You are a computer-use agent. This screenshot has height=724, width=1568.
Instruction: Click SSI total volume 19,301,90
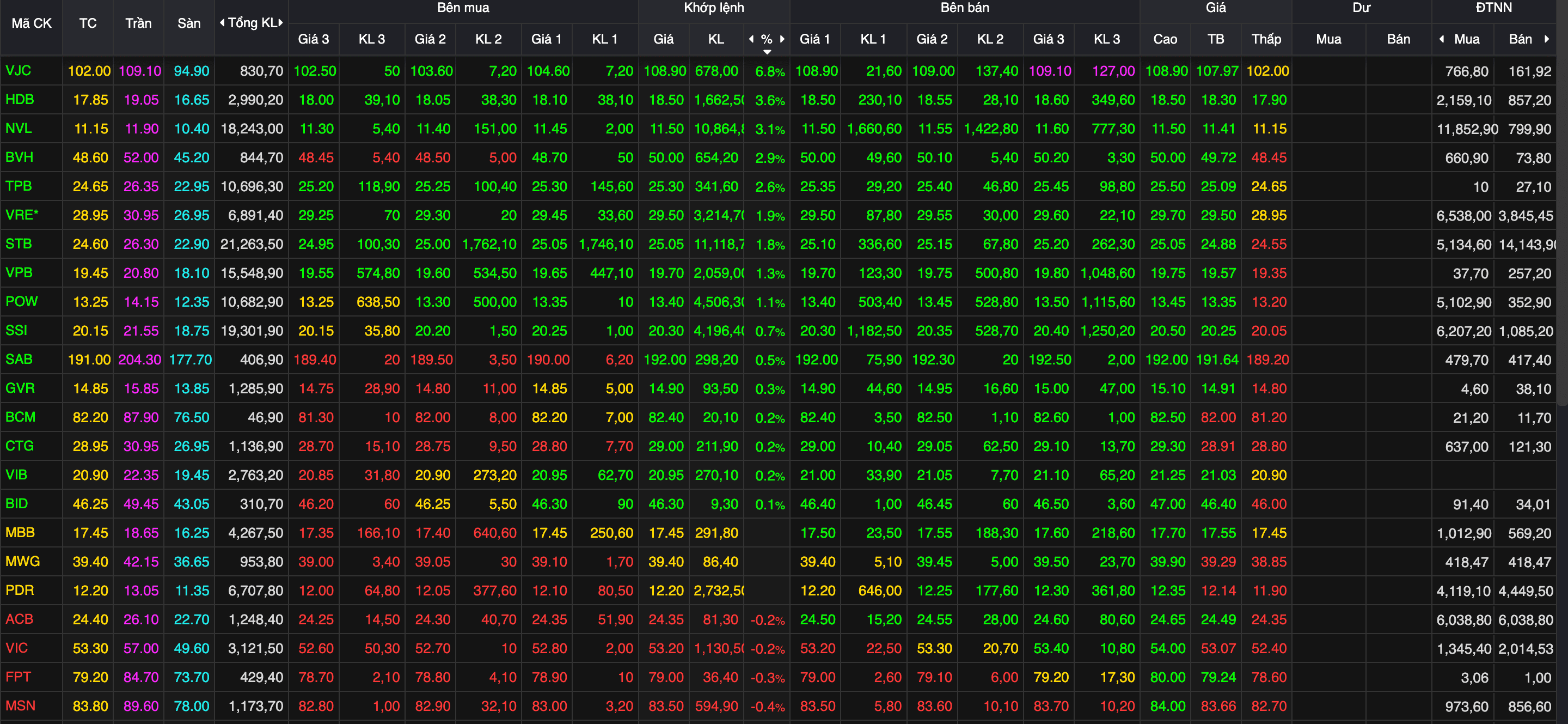tap(252, 331)
